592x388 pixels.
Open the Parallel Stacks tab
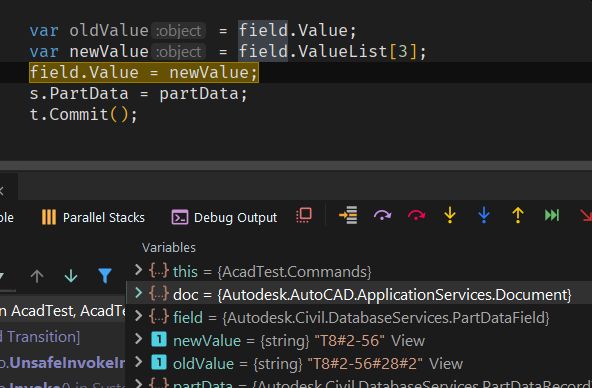[x=93, y=217]
